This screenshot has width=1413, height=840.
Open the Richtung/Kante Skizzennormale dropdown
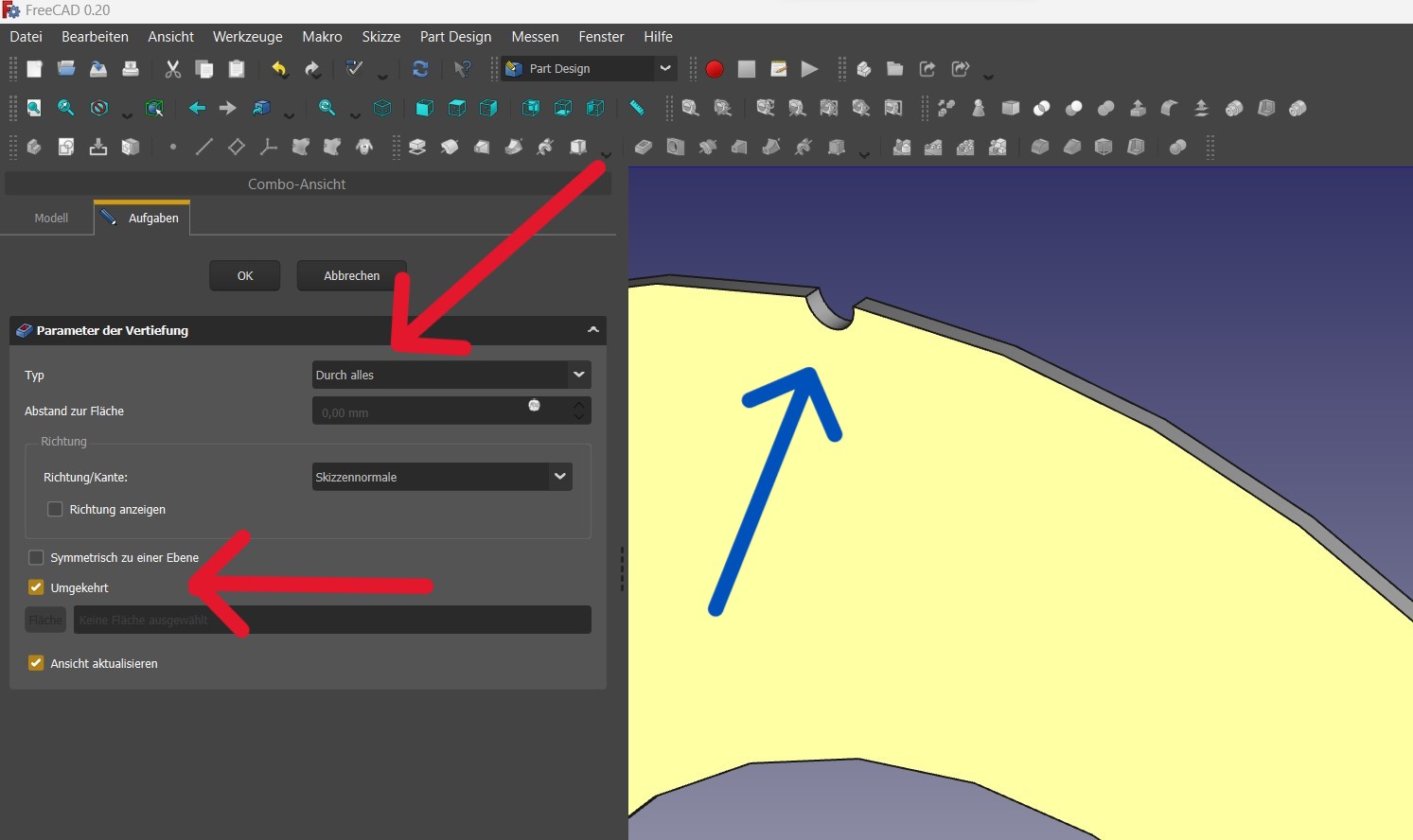pos(442,477)
